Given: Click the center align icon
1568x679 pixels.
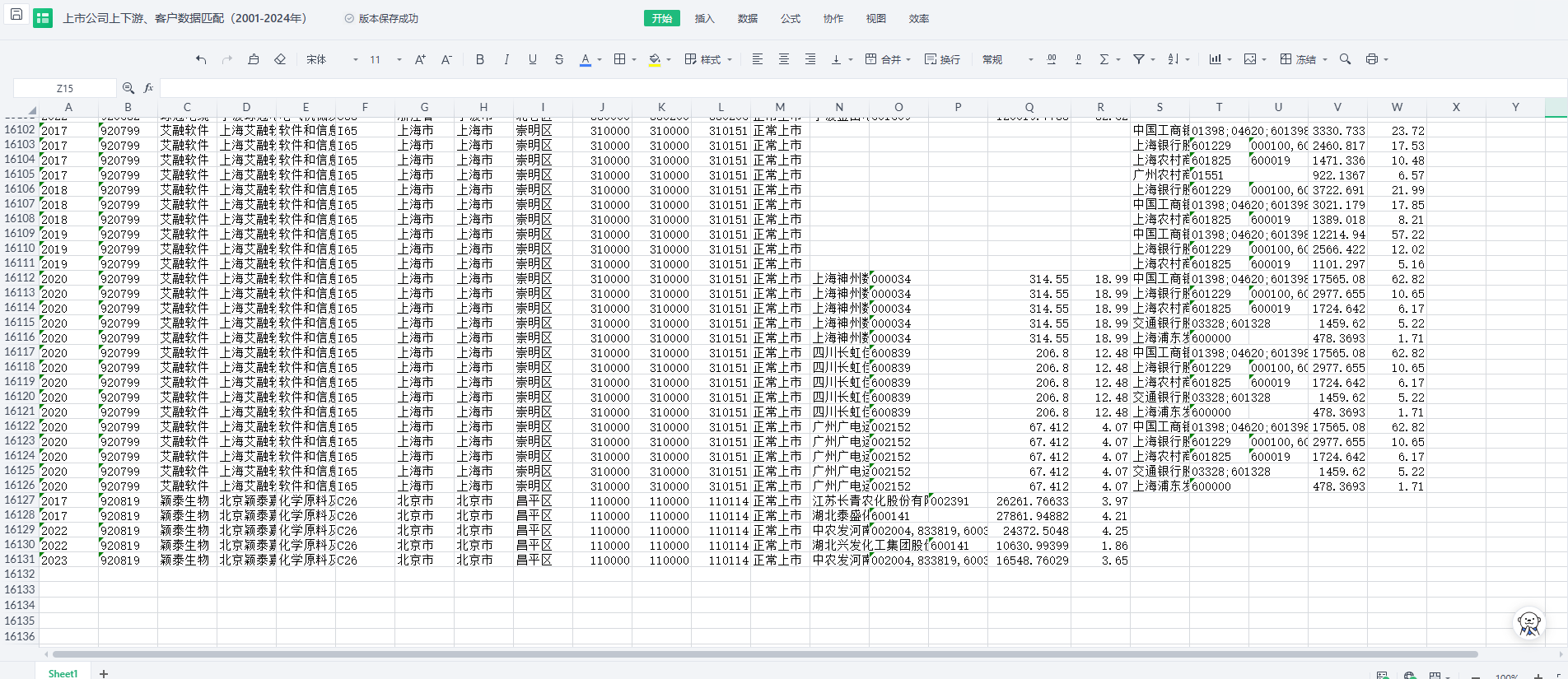Looking at the screenshot, I should tap(783, 59).
